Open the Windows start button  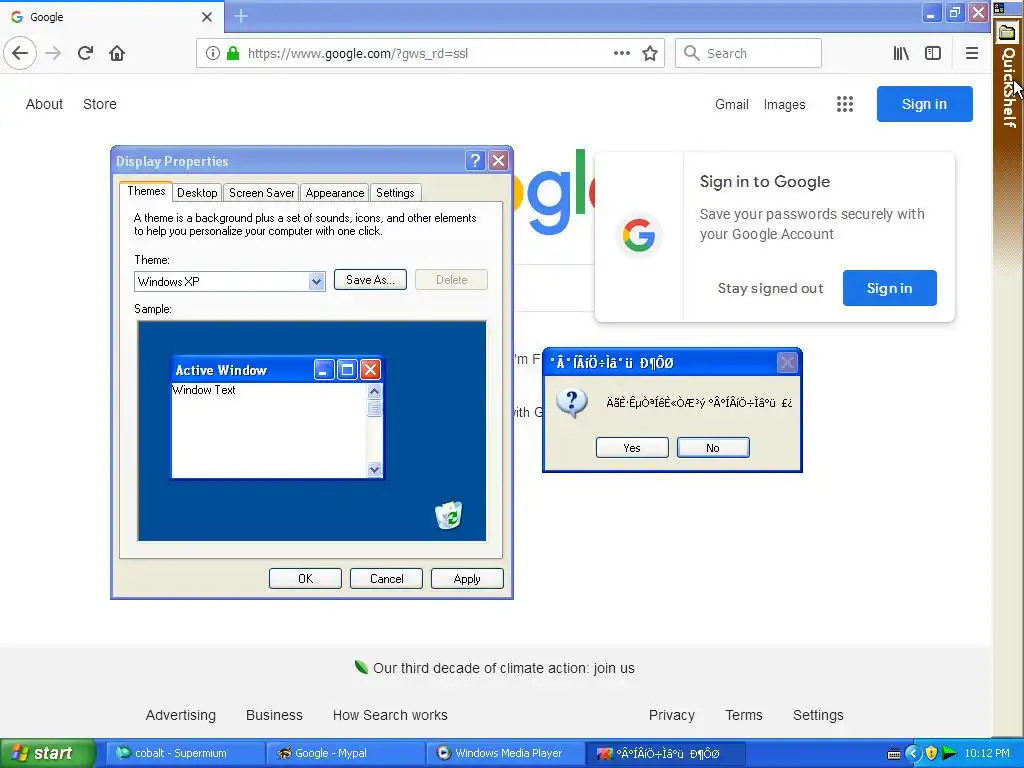pyautogui.click(x=48, y=753)
